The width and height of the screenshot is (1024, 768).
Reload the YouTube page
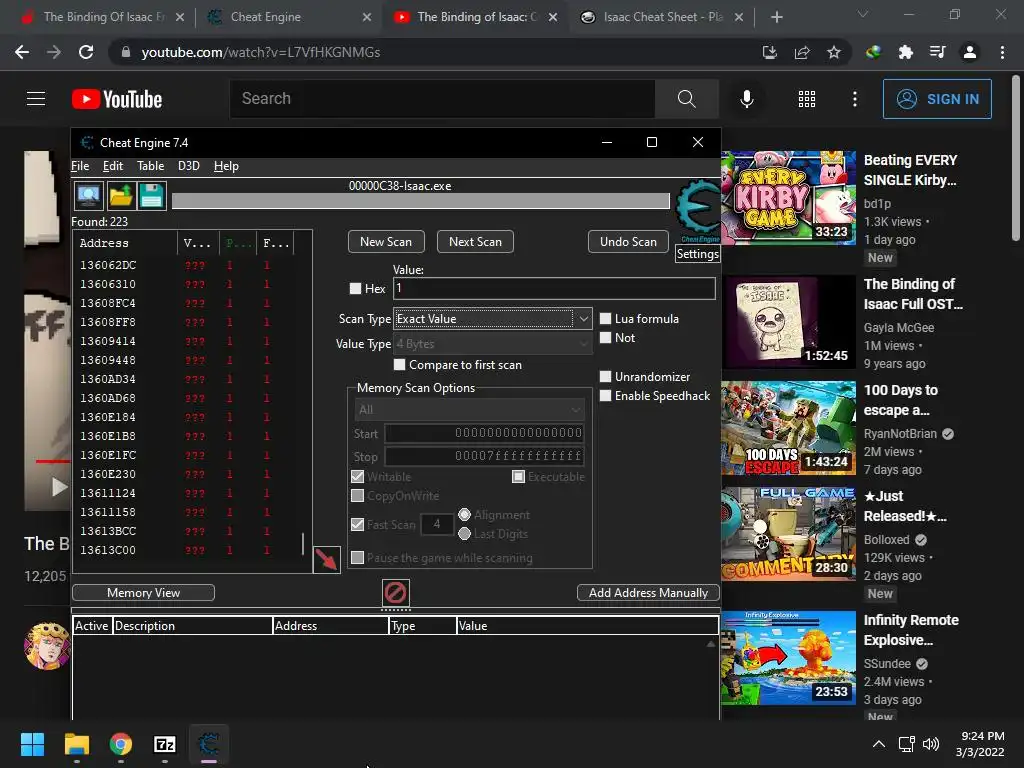coord(86,52)
